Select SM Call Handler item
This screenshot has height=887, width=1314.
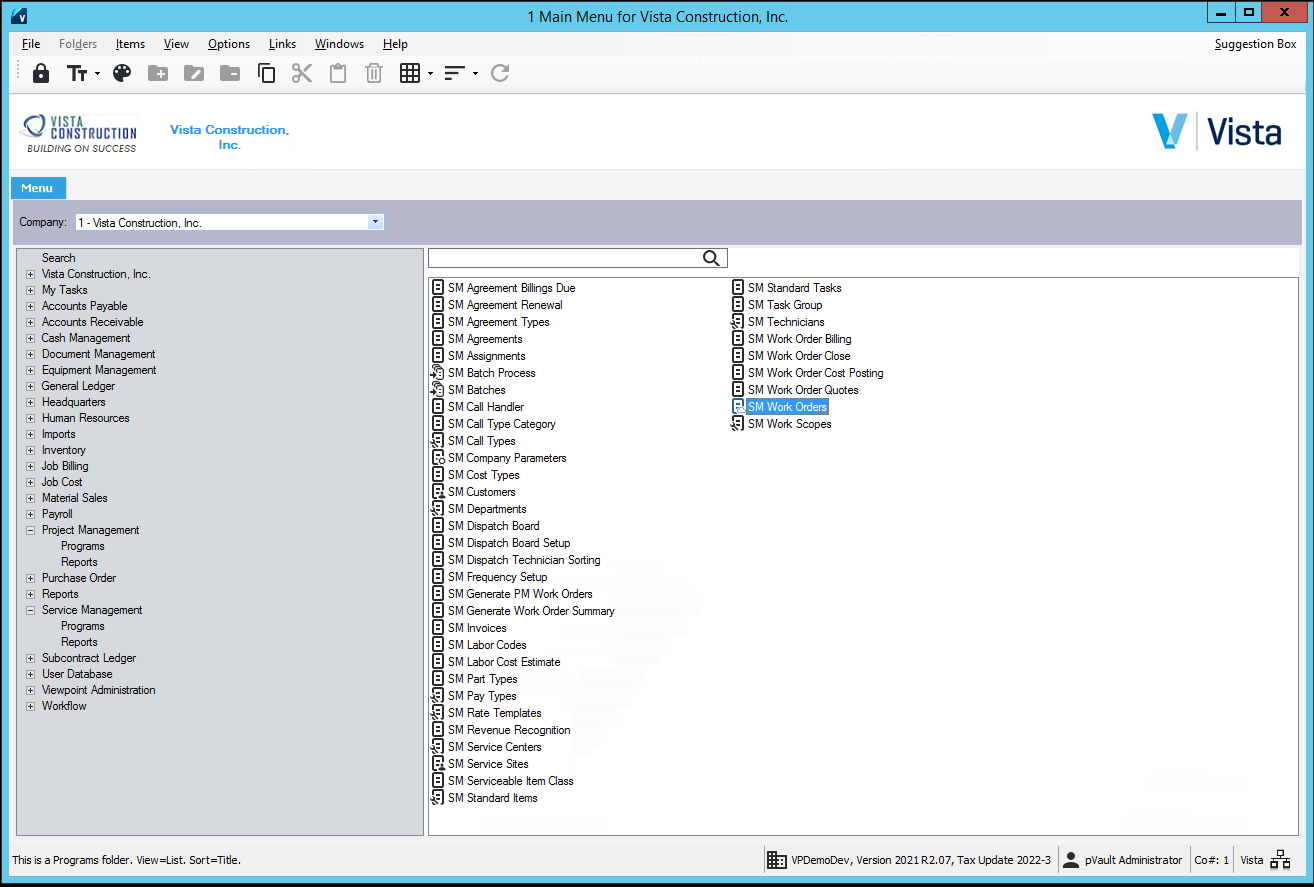point(485,407)
